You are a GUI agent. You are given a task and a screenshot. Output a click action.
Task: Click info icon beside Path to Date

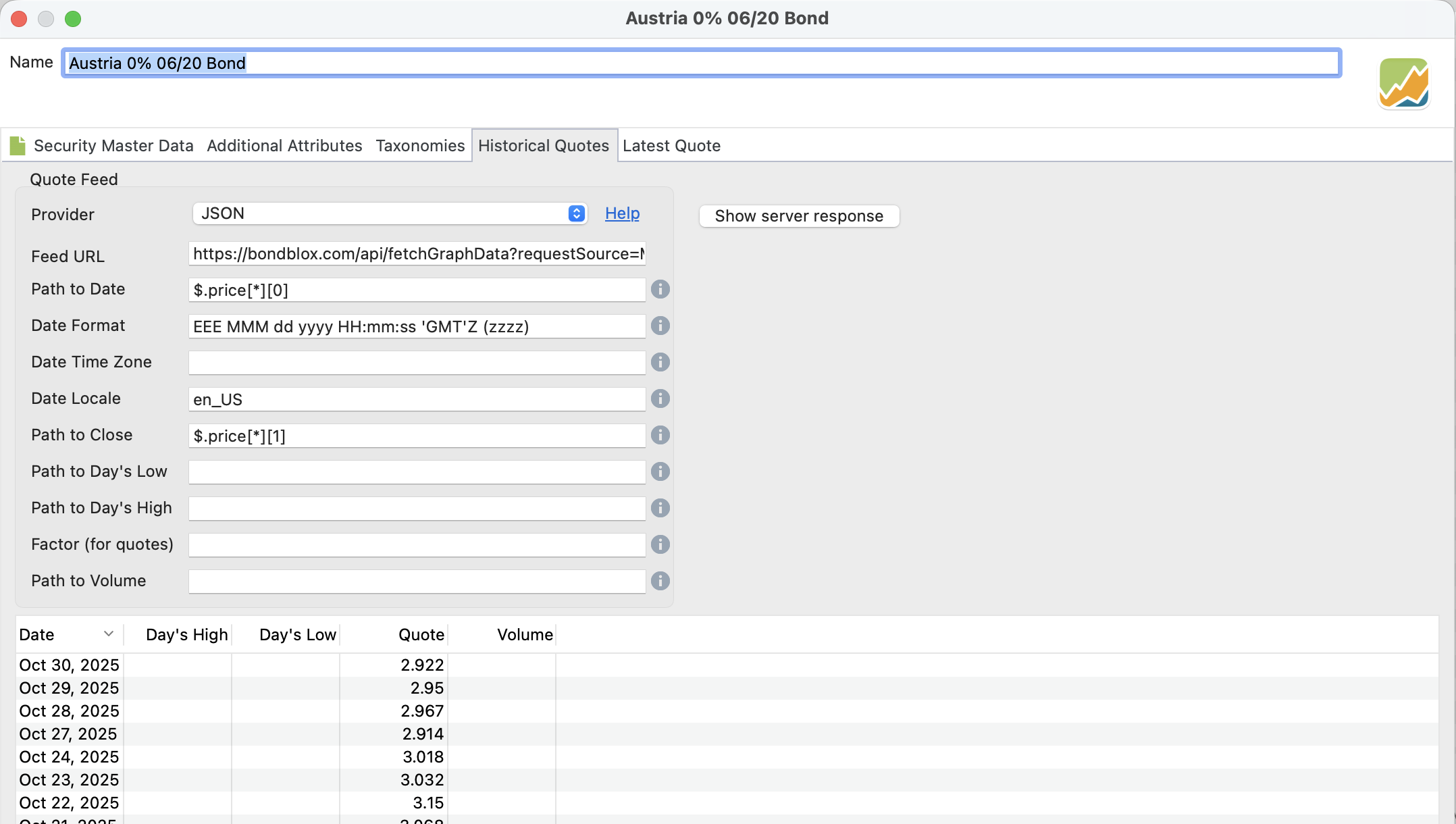click(660, 290)
